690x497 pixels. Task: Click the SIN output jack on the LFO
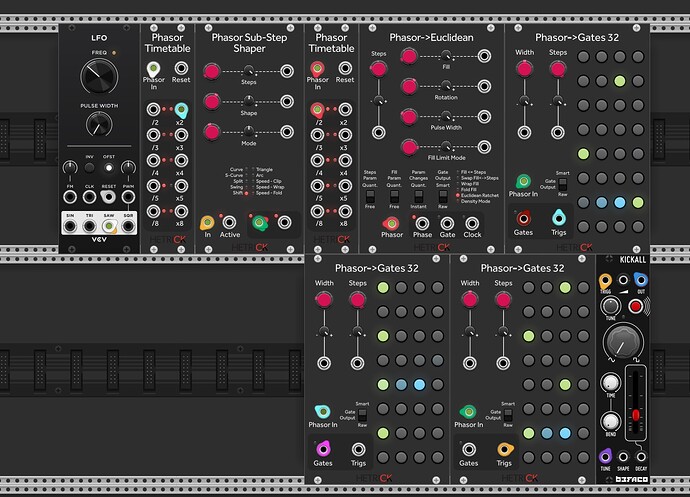click(x=70, y=226)
